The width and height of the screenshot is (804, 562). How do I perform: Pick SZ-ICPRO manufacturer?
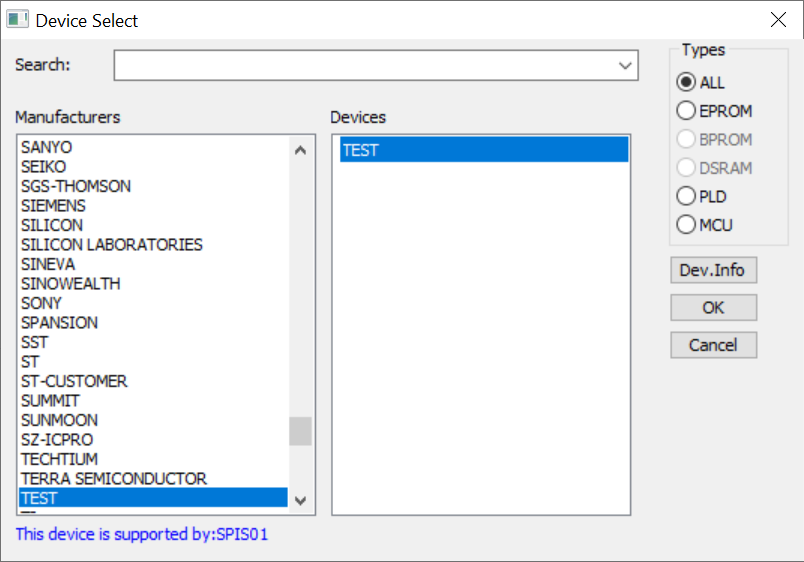click(153, 439)
